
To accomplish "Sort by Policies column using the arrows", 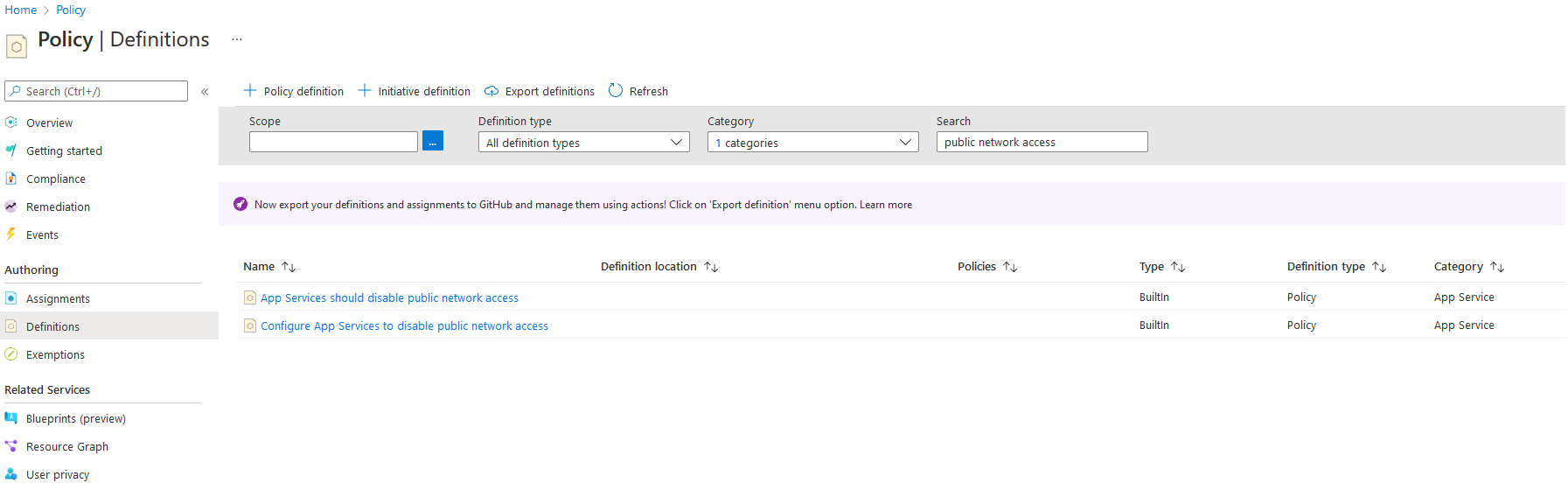I will click(1010, 267).
